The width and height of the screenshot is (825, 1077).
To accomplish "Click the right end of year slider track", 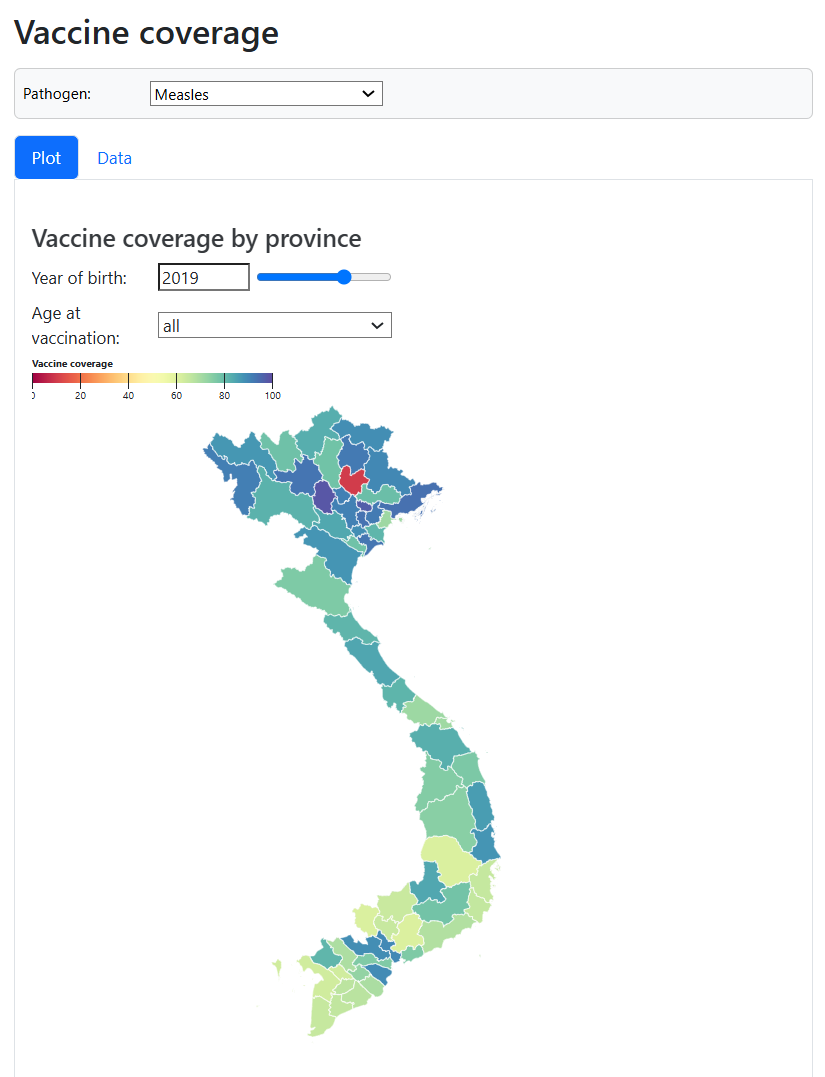I will point(387,277).
